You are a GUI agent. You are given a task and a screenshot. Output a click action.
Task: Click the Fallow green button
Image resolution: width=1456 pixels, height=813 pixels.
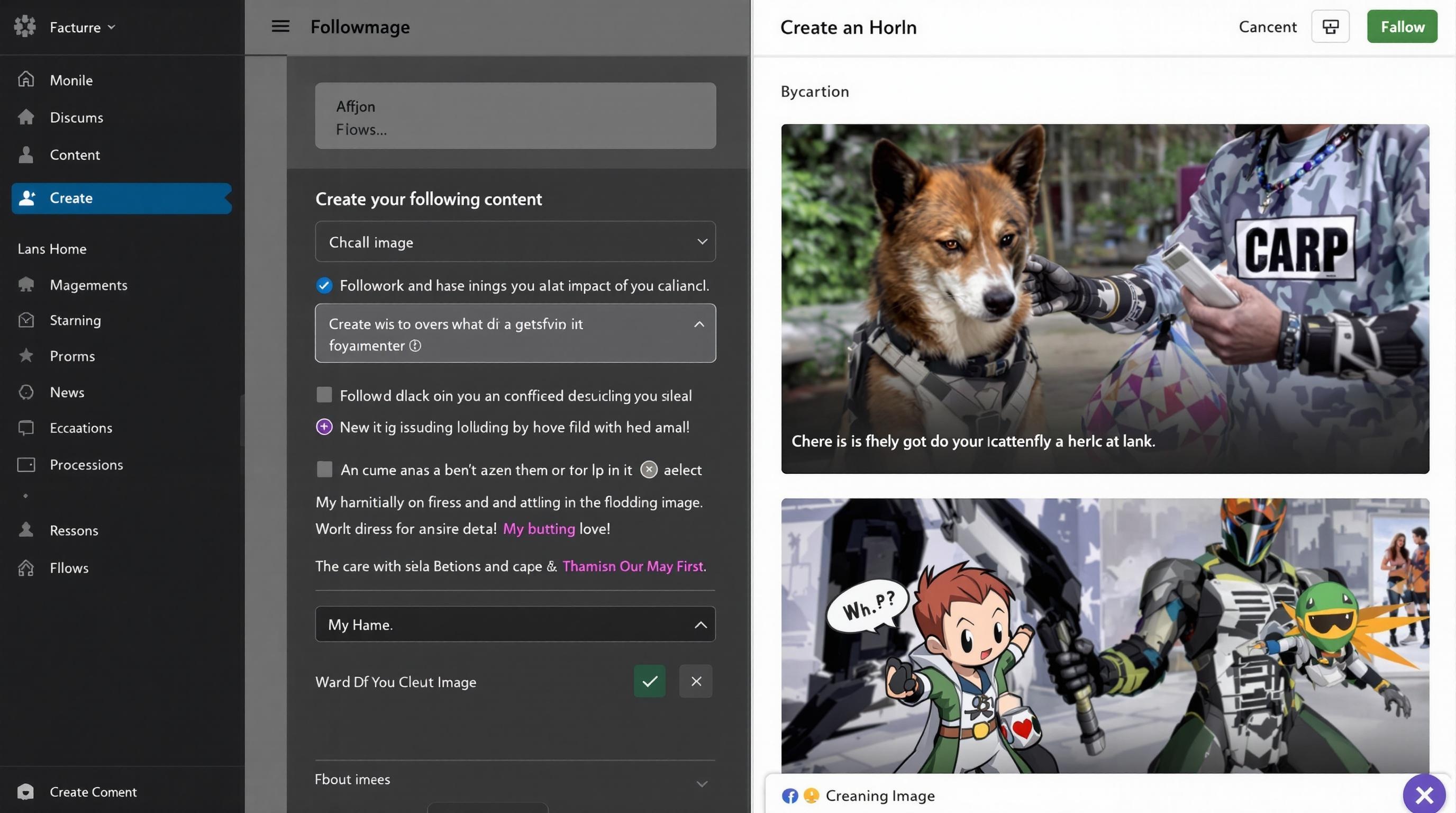[x=1402, y=26]
